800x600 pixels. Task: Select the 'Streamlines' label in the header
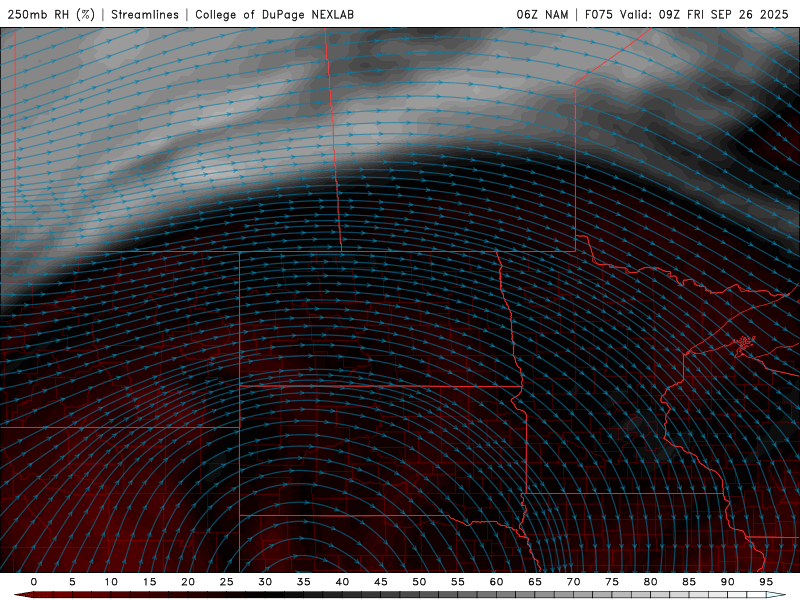145,14
